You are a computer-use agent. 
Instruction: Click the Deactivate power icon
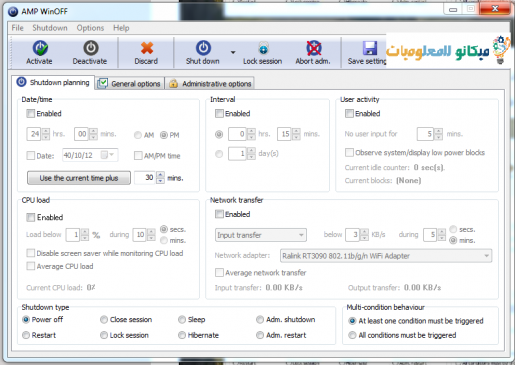coord(90,48)
